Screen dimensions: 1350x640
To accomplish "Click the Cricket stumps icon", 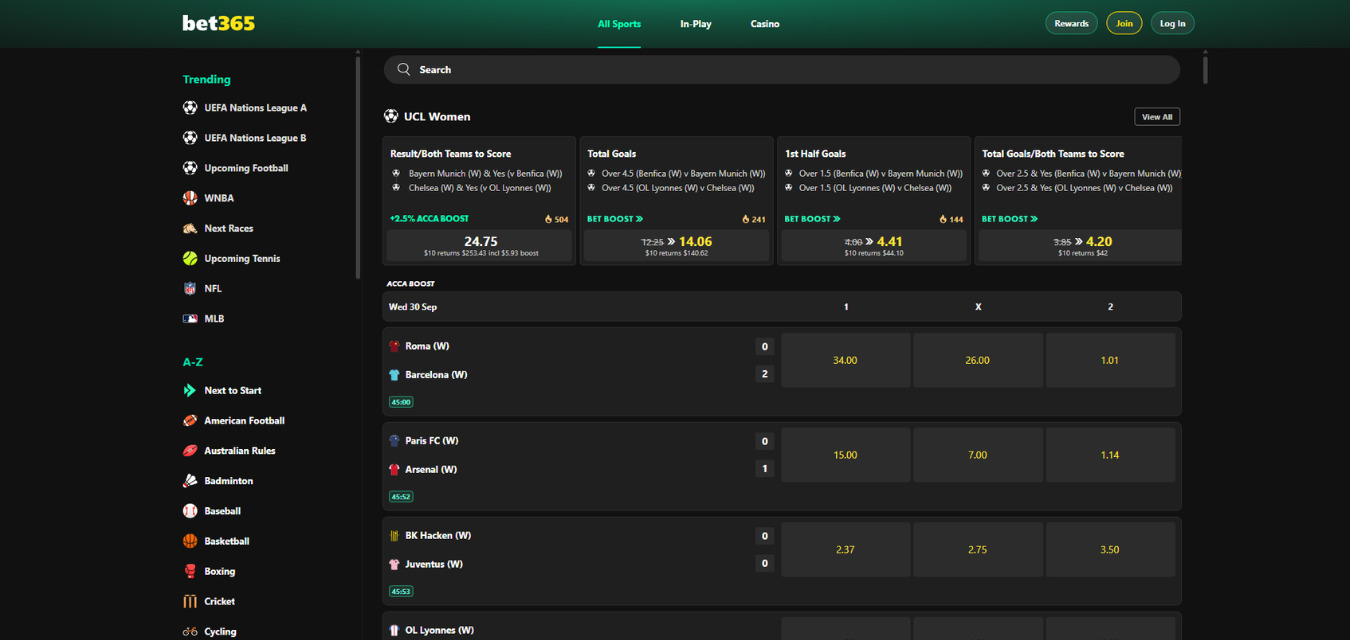I will [x=190, y=601].
